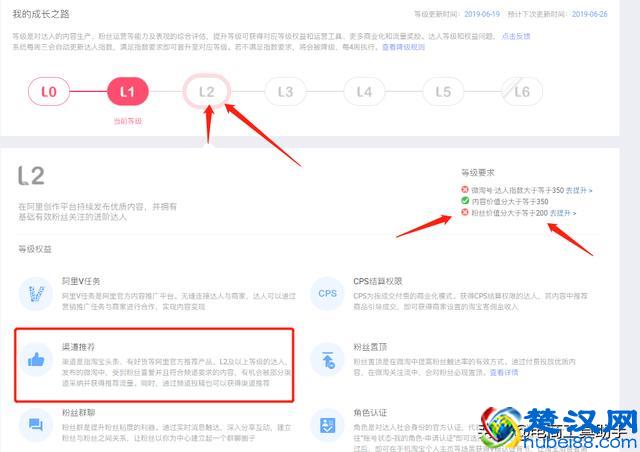Screen dimensions: 640x452
Task: Click red cross icon beside 粉丝价值分大于等于200
Action: [465, 212]
